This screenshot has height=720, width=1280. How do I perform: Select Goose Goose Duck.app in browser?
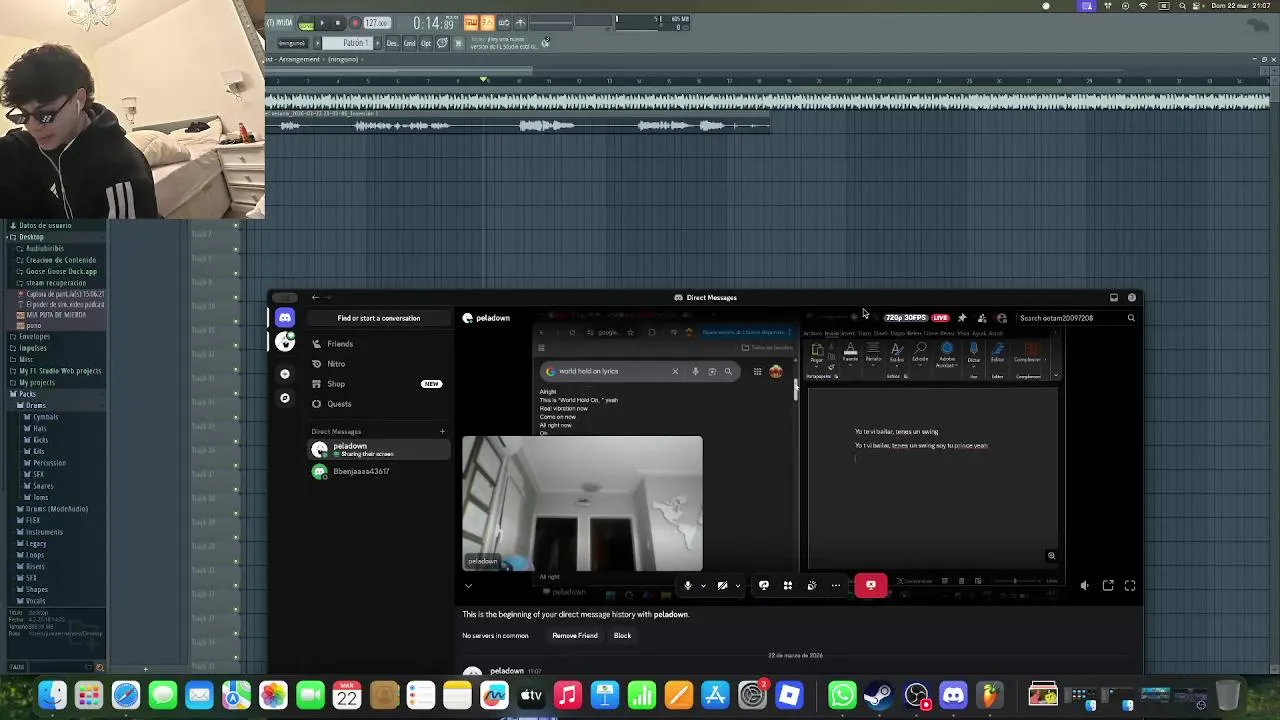coord(60,271)
